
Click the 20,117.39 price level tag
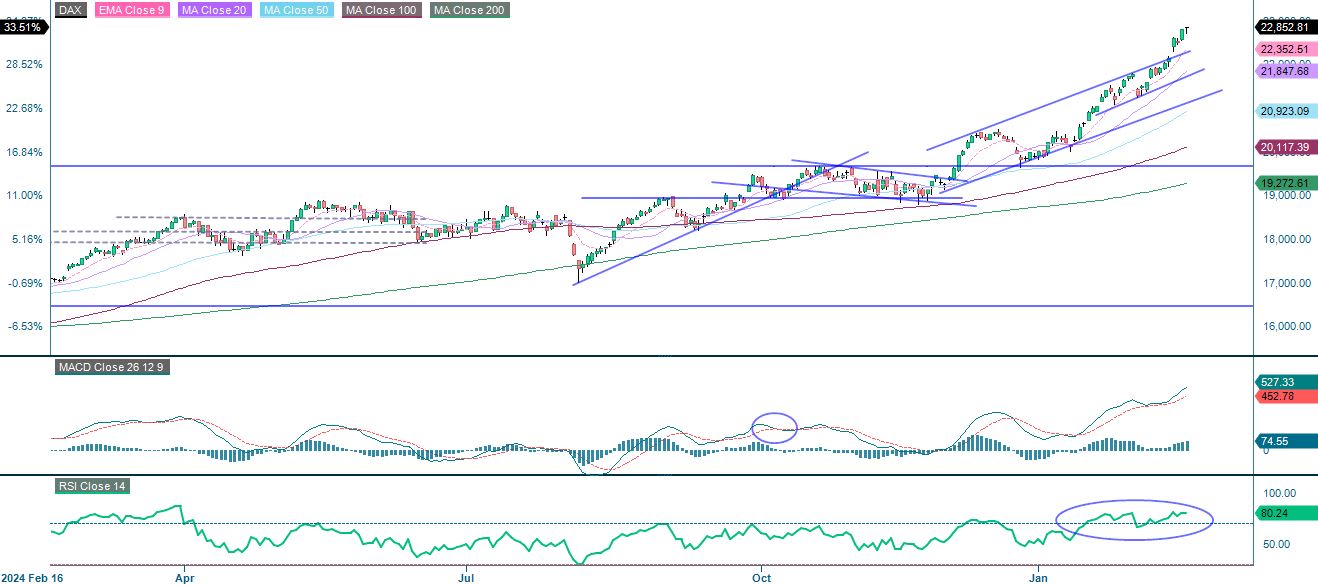point(1286,147)
